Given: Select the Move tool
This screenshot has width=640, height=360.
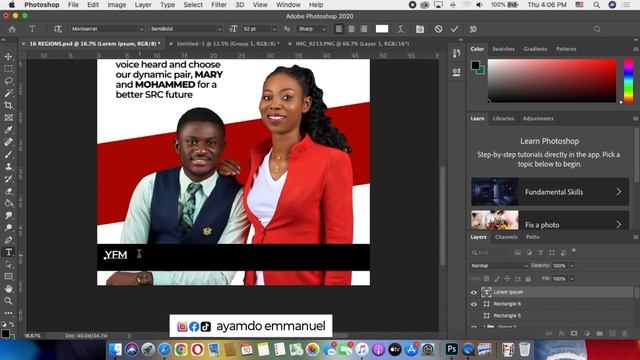Looking at the screenshot, I should [x=8, y=57].
